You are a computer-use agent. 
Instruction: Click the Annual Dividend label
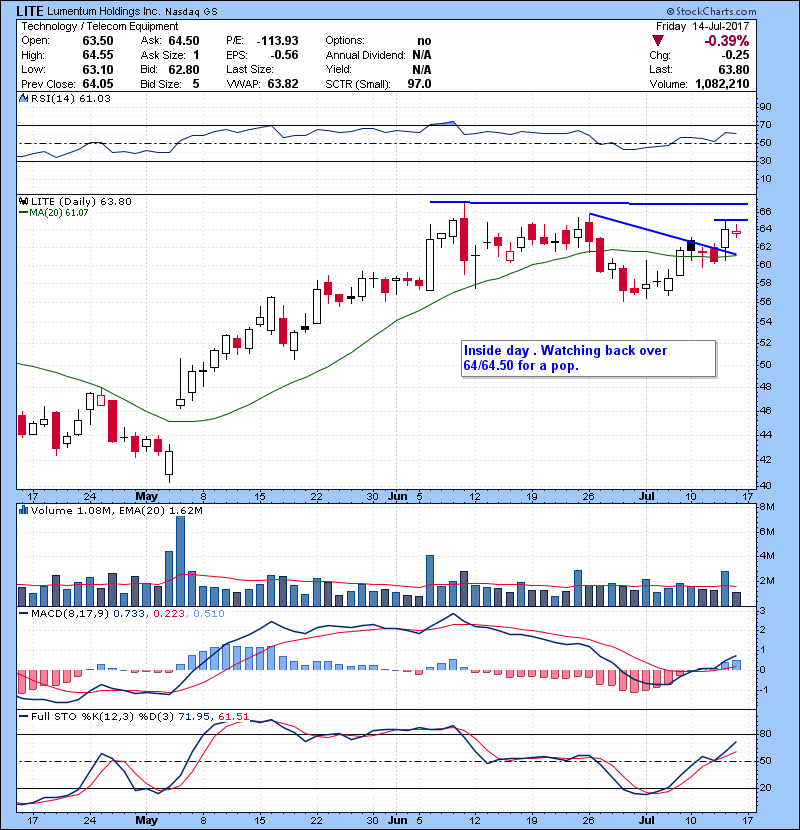(x=365, y=55)
